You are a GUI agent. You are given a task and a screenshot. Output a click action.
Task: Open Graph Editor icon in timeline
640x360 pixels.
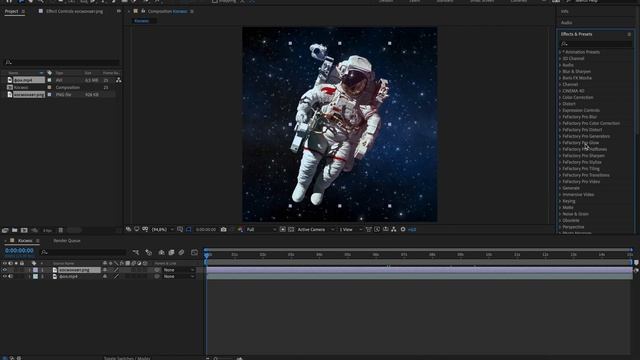pyautogui.click(x=194, y=253)
